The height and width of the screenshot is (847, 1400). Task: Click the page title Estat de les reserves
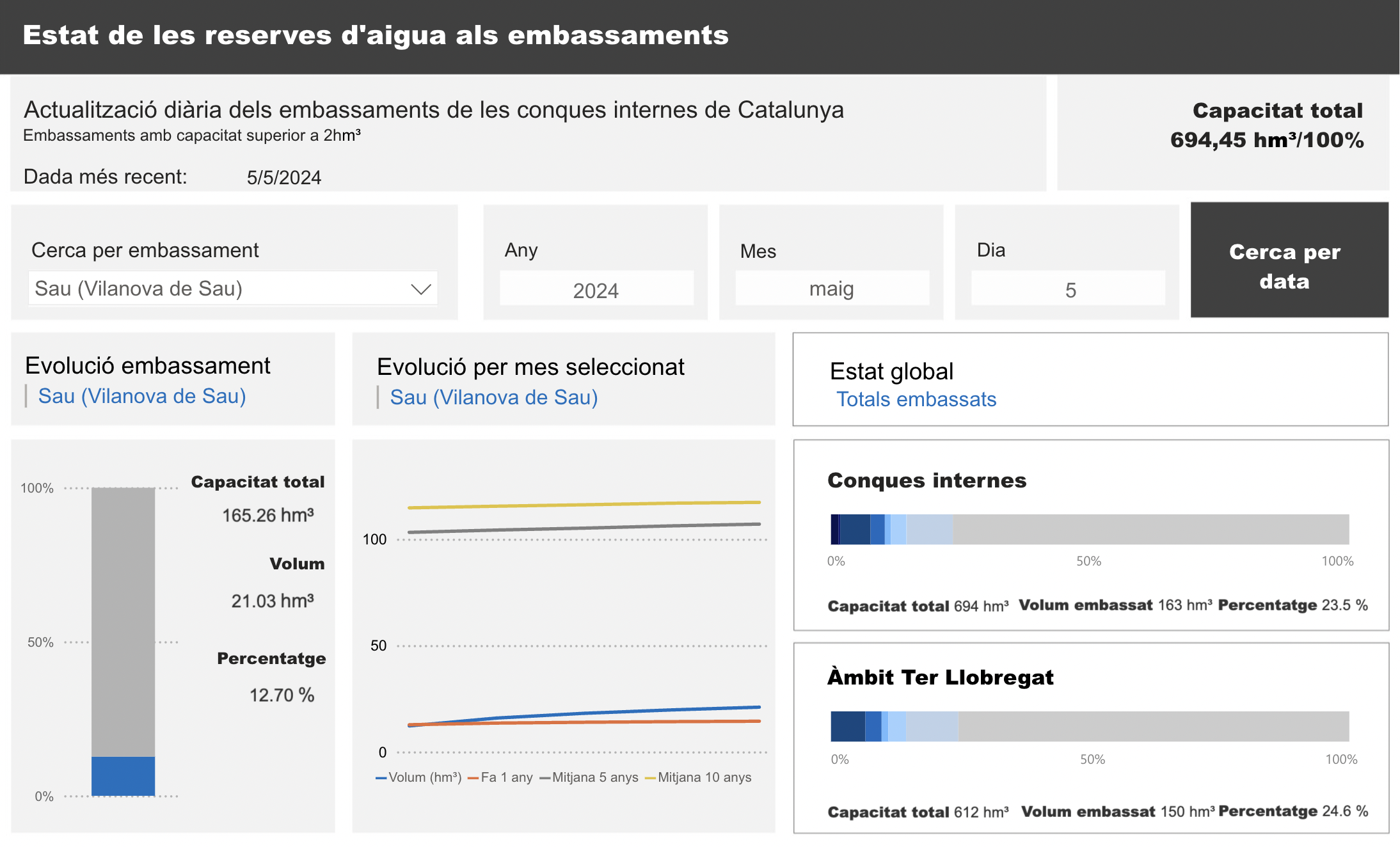[376, 35]
